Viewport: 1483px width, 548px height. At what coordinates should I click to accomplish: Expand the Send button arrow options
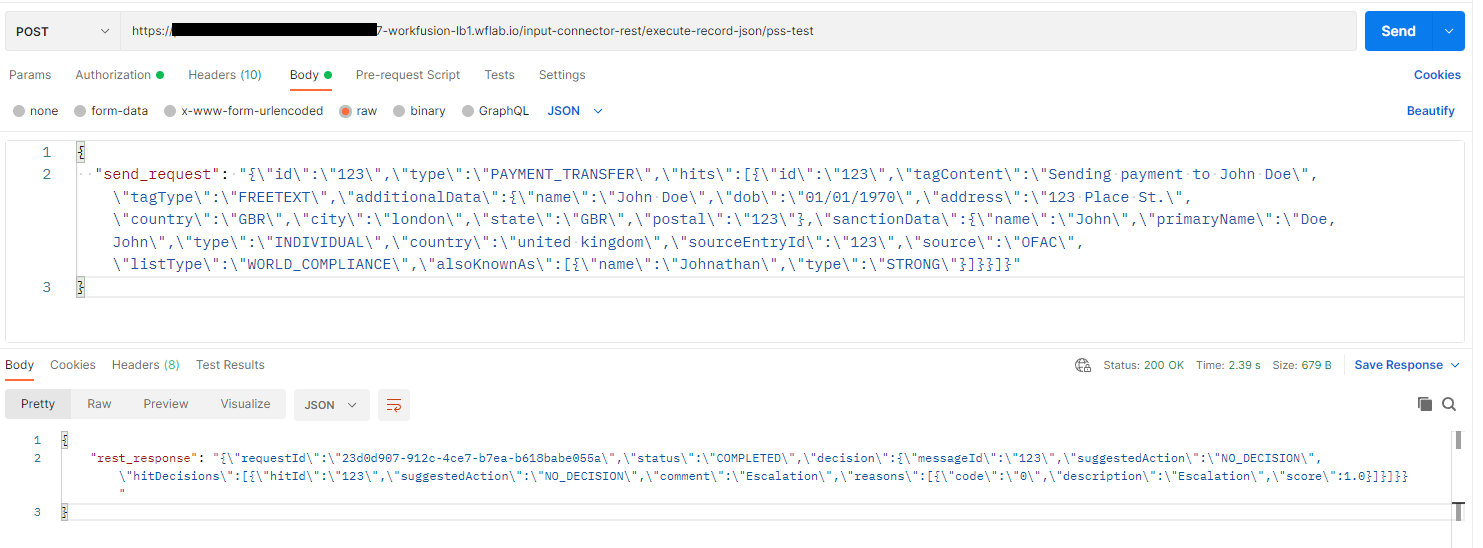coord(1448,31)
